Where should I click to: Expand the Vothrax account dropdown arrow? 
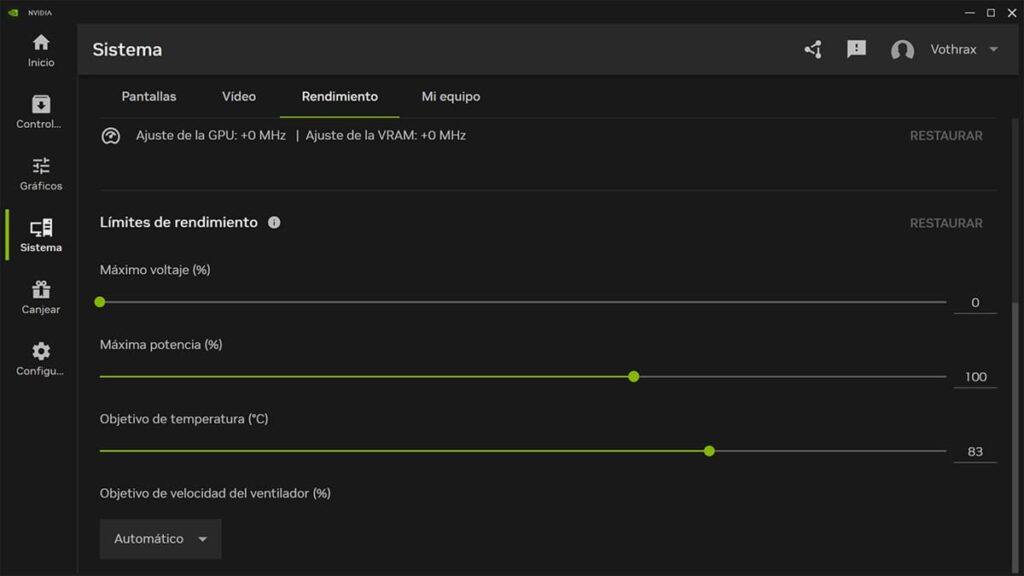(x=993, y=50)
